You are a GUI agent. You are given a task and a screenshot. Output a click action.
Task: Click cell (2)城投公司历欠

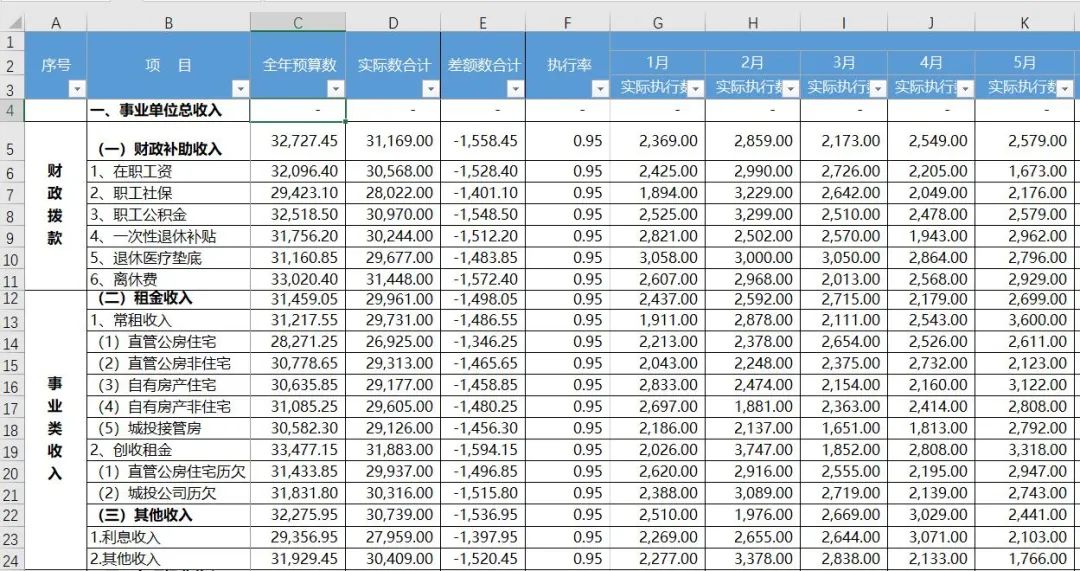coord(169,494)
